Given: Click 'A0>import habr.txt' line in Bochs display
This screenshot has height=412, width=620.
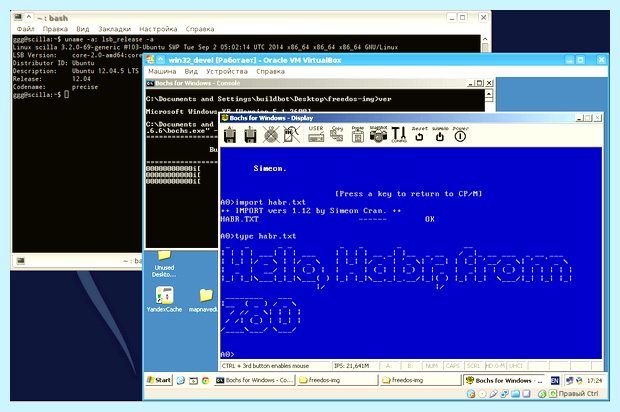Looking at the screenshot, I should tap(263, 202).
